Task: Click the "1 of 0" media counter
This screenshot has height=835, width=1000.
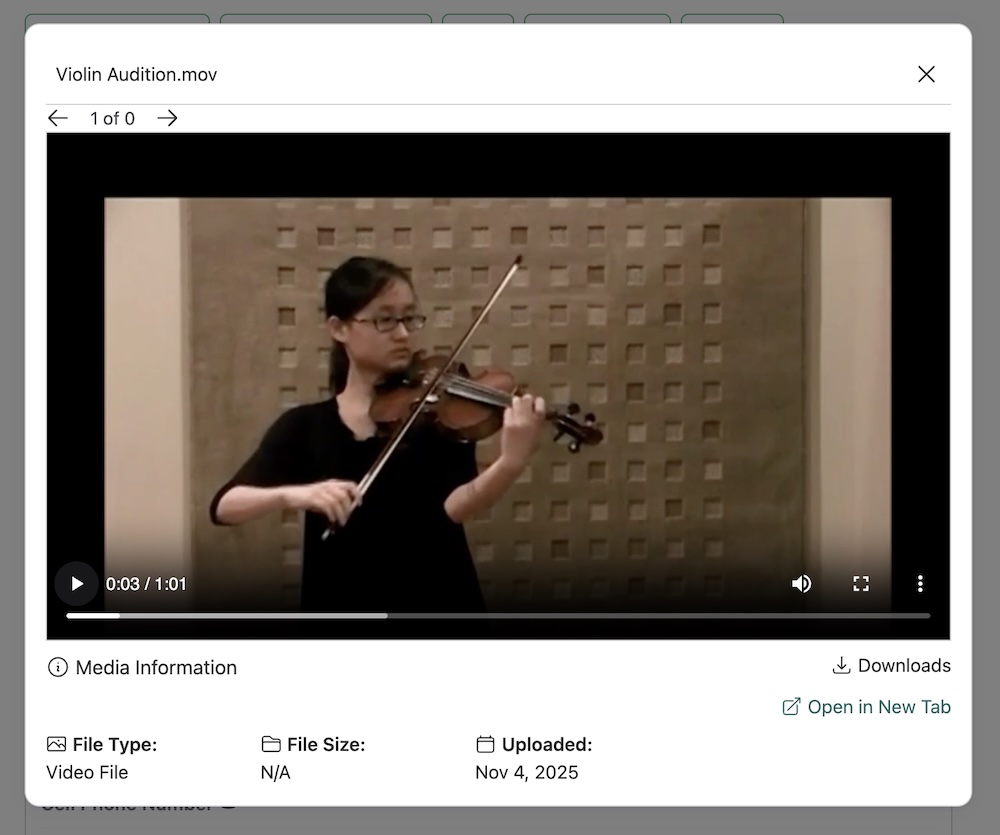Action: [x=112, y=119]
